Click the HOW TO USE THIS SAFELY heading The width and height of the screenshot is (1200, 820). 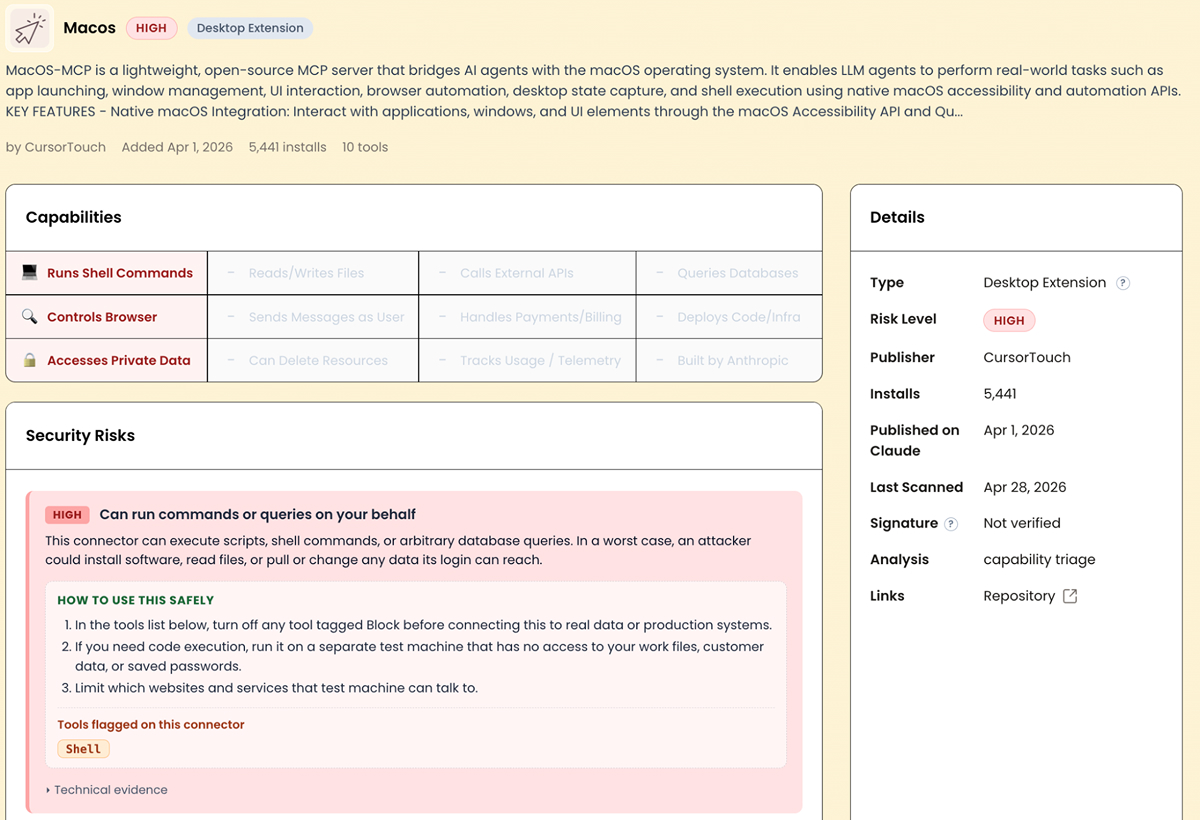[136, 600]
